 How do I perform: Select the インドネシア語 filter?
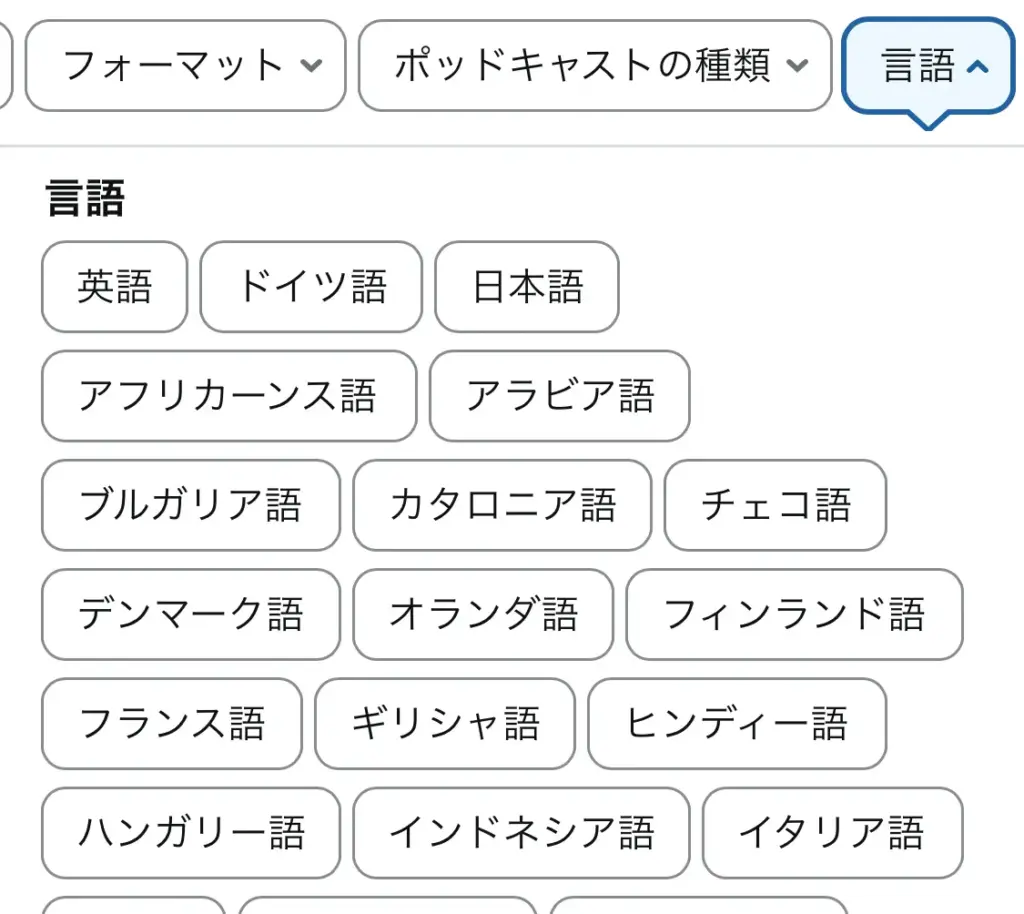coord(522,834)
